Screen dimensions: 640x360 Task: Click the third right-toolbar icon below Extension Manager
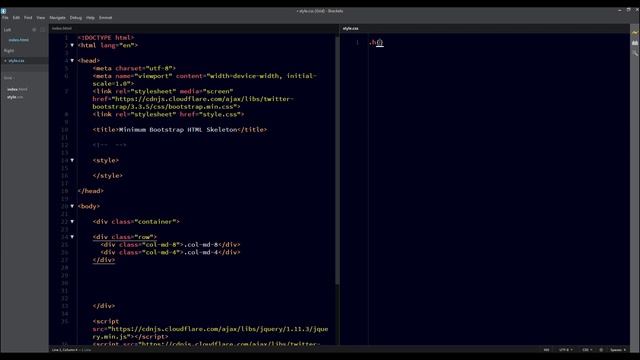click(x=635, y=53)
